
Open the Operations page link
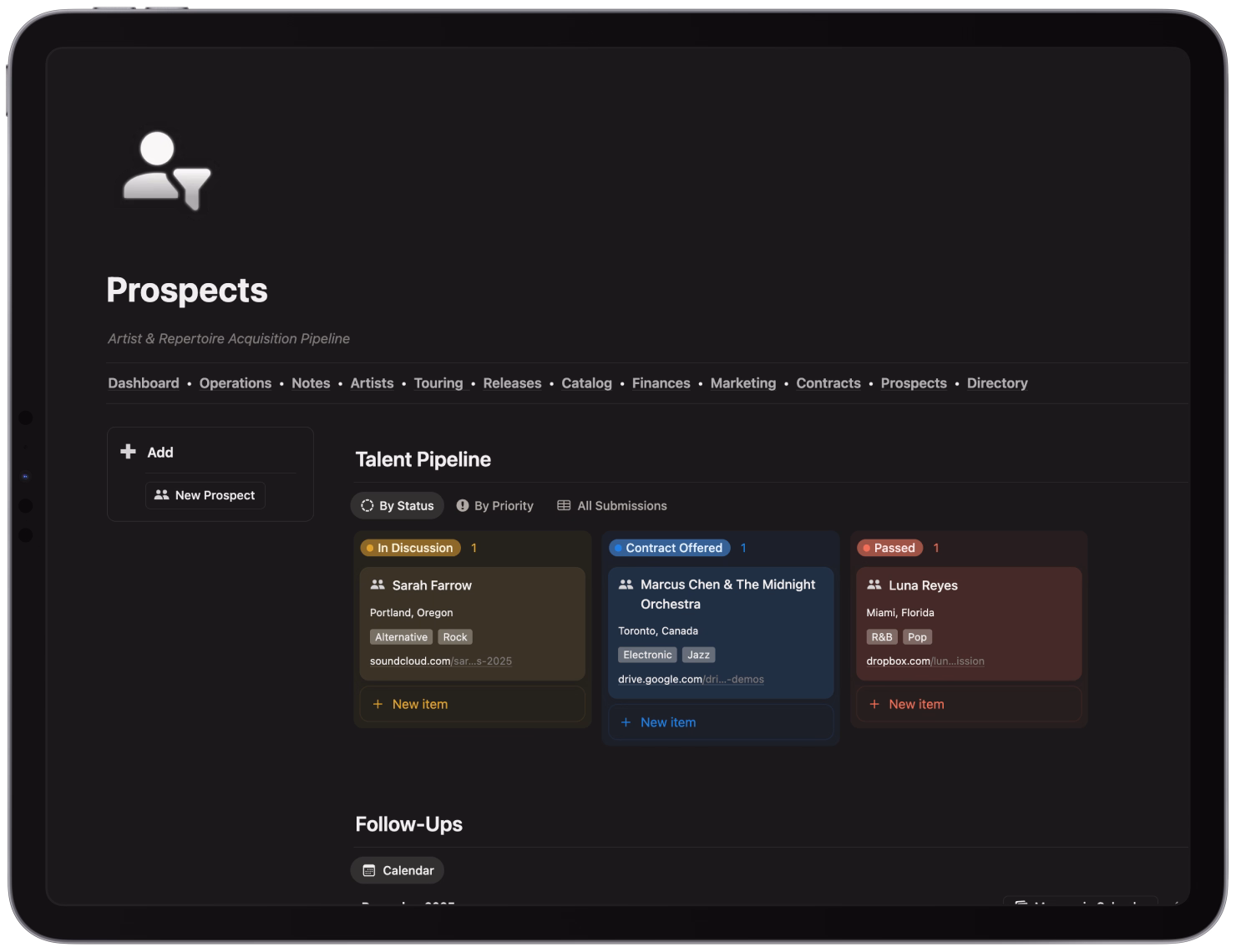236,383
